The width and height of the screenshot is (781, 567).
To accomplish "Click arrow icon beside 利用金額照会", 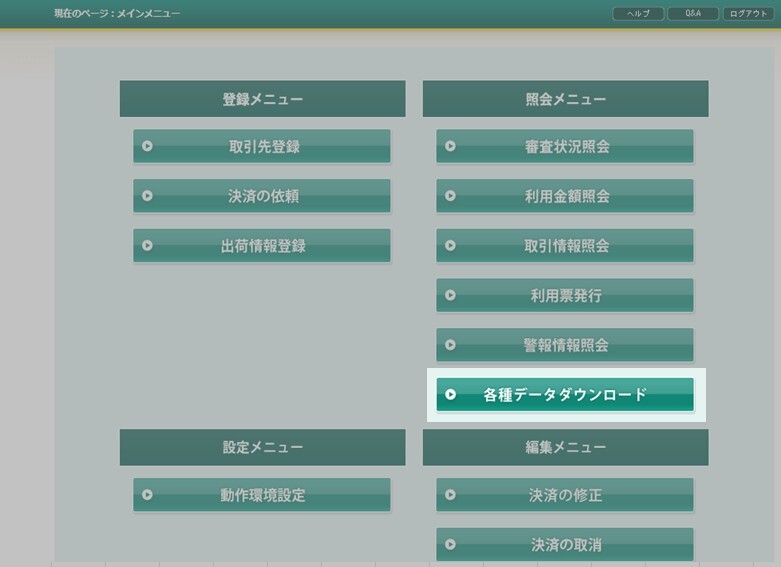I will click(450, 196).
